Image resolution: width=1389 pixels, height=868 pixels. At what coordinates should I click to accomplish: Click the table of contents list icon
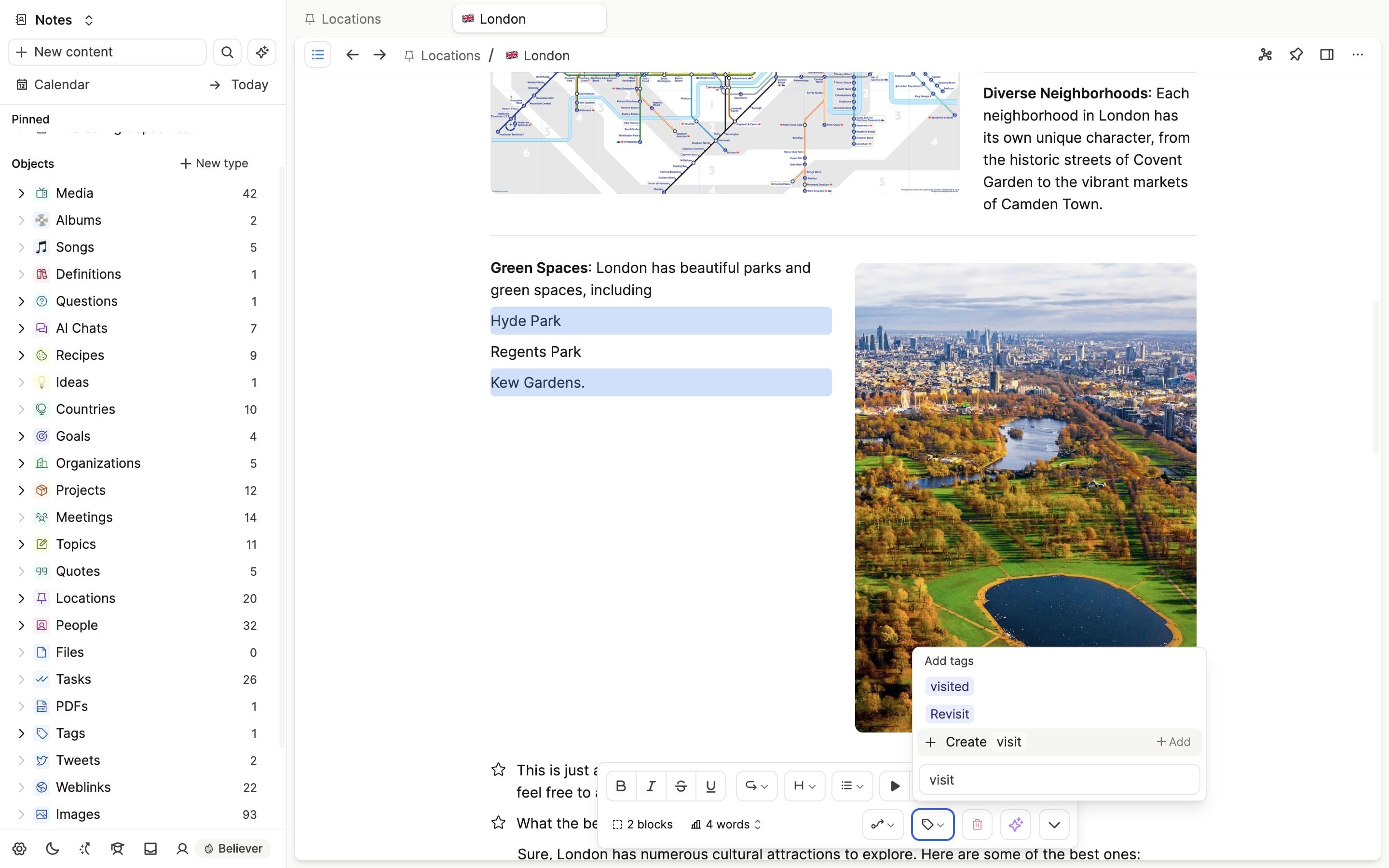point(317,55)
